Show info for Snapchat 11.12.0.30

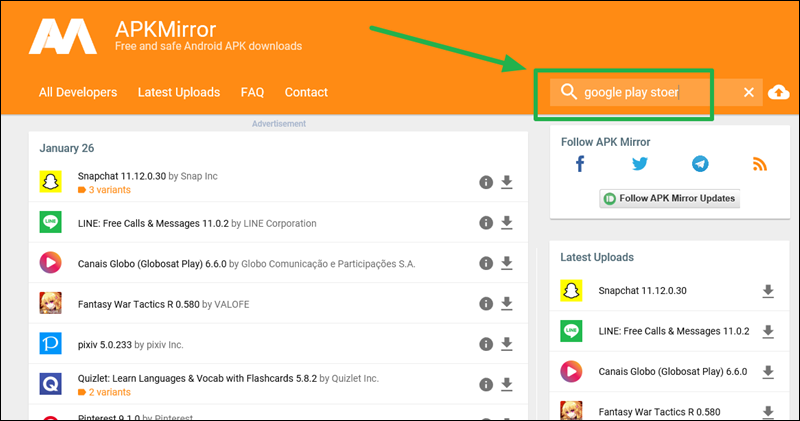tap(486, 182)
